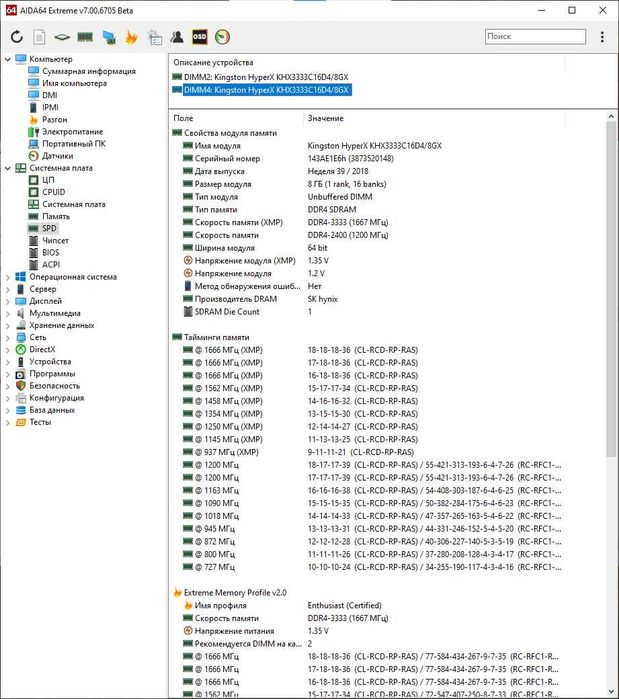Select the DIMM4 Kingston HyperX device
This screenshot has width=619, height=699.
coord(266,90)
